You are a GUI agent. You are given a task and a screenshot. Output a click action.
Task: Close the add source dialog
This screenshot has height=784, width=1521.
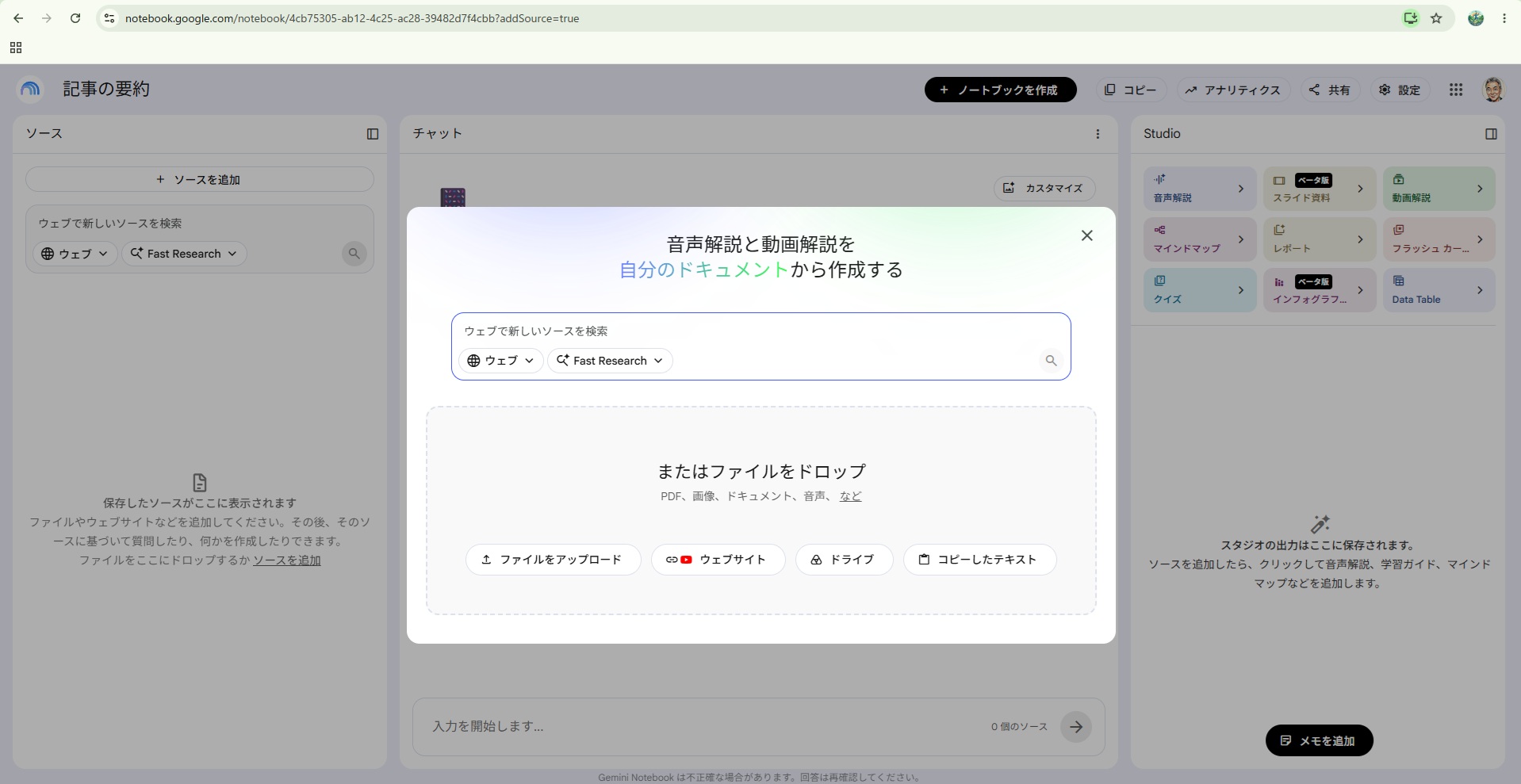[x=1086, y=235]
